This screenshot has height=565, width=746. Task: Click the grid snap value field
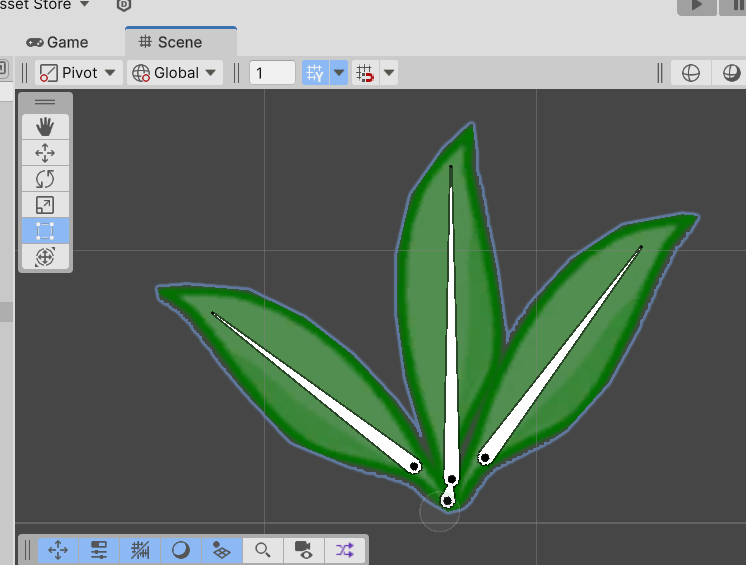coord(272,73)
